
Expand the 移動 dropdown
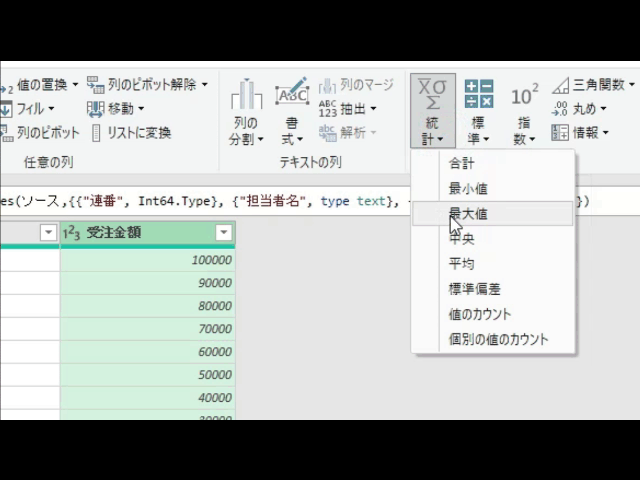point(141,109)
